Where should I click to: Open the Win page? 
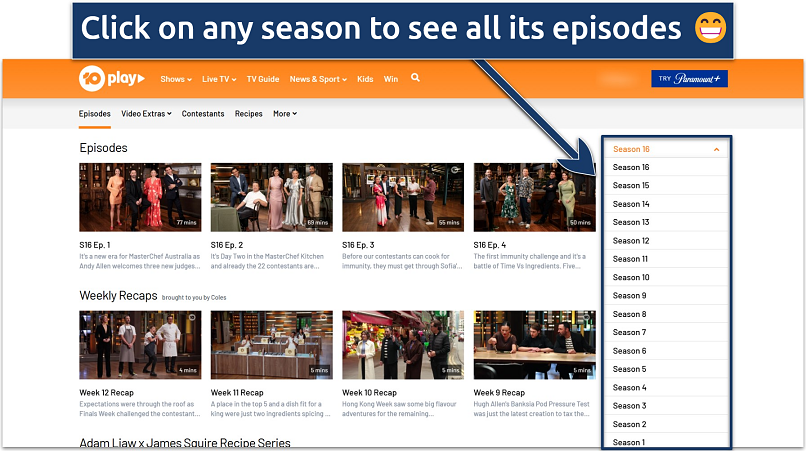click(391, 79)
